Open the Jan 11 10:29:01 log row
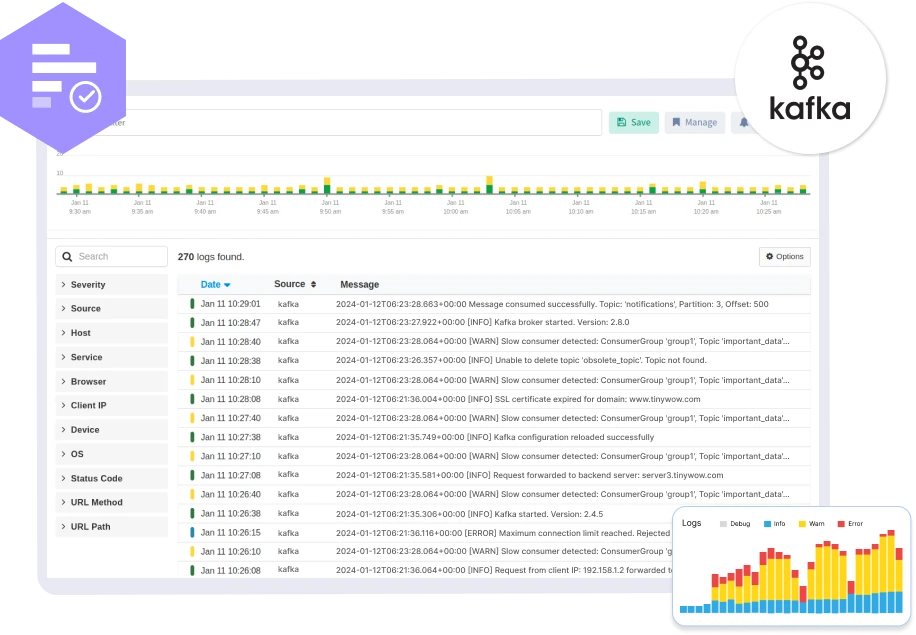The width and height of the screenshot is (916, 635). coord(494,304)
